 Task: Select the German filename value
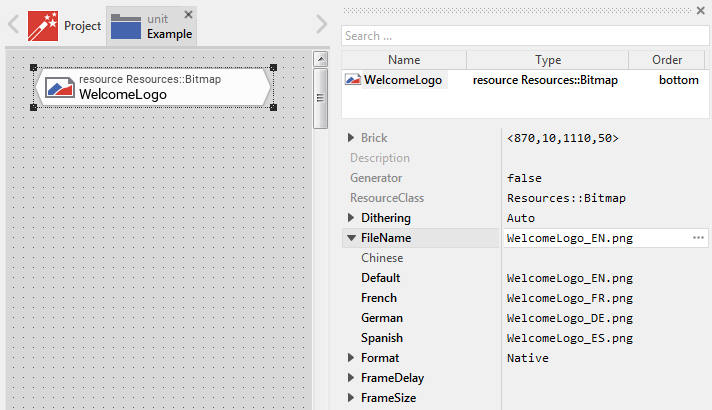click(570, 318)
